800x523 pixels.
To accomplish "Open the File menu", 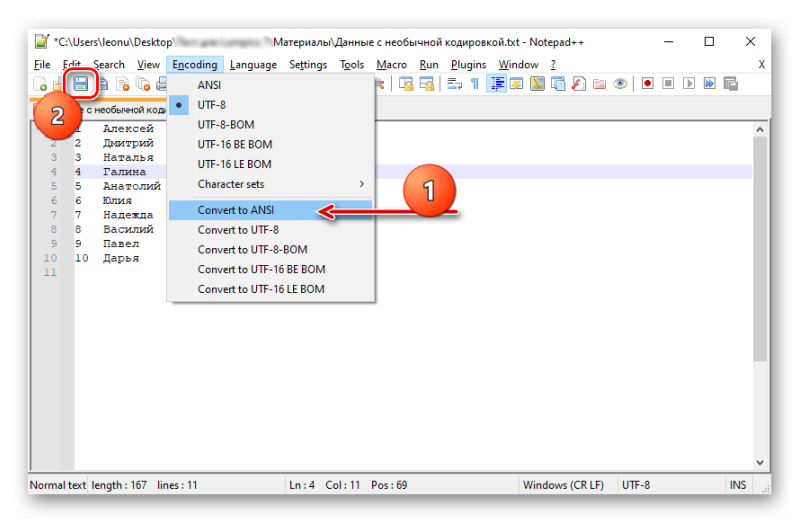I will (x=42, y=65).
